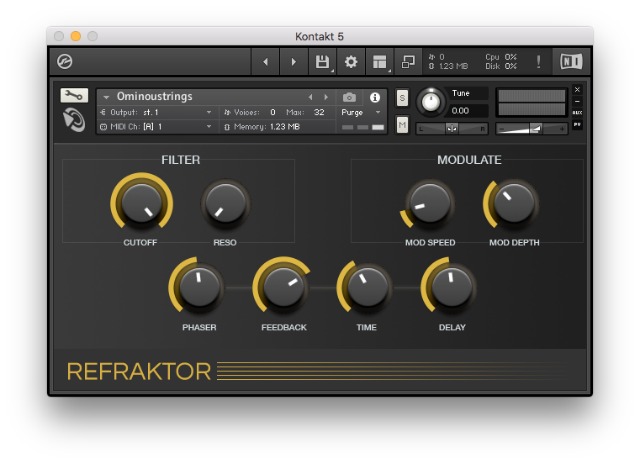Viewport: 640px width, 464px height.
Task: Click the Max voices value 32
Action: [x=319, y=112]
